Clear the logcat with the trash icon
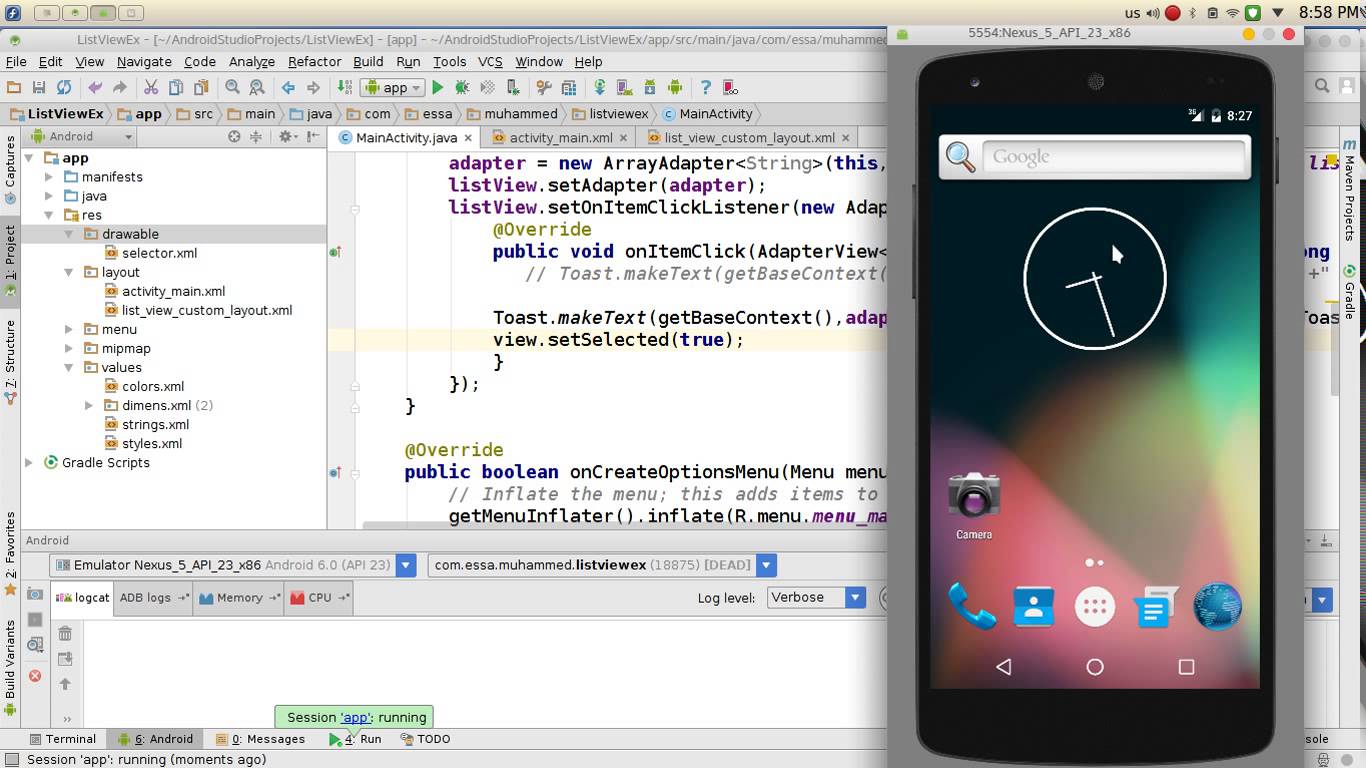This screenshot has height=768, width=1366. pos(63,632)
